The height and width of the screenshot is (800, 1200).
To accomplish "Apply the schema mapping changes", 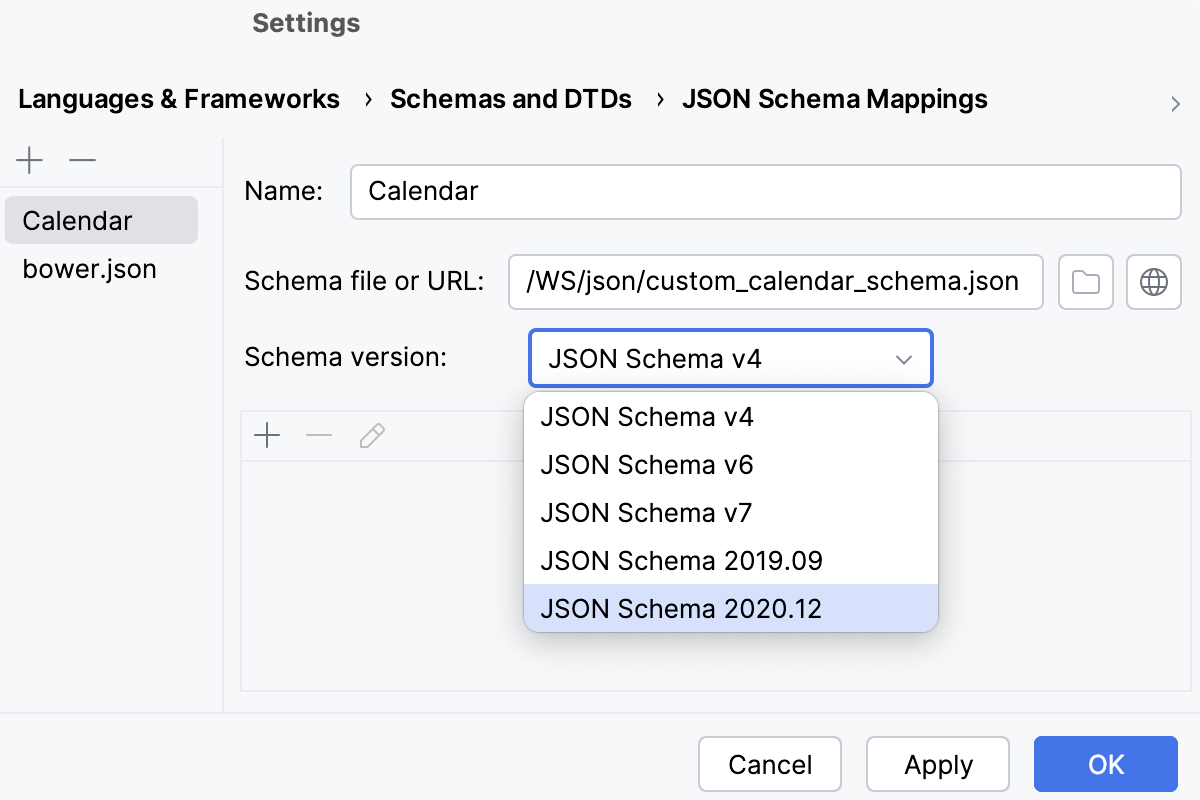I will coord(937,764).
